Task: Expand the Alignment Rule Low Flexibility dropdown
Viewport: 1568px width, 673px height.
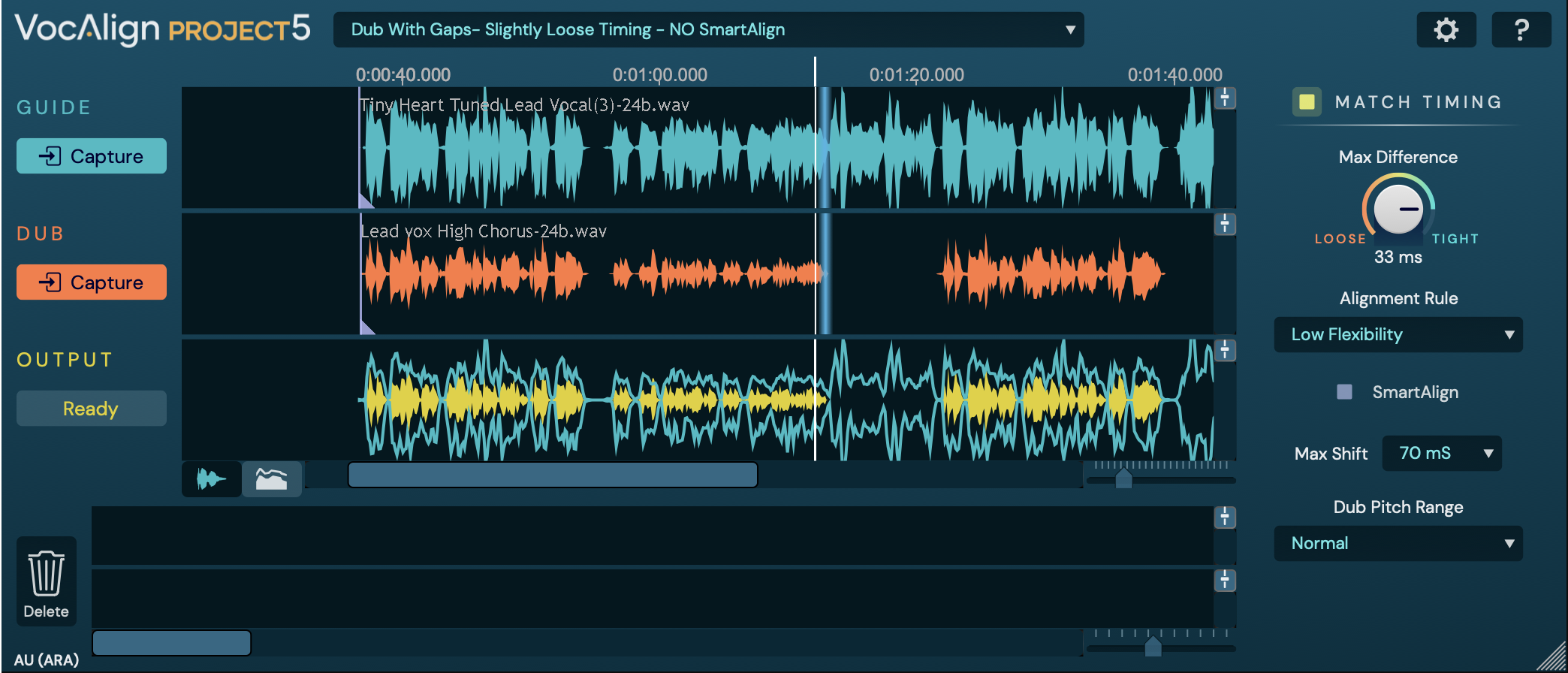Action: tap(1398, 335)
